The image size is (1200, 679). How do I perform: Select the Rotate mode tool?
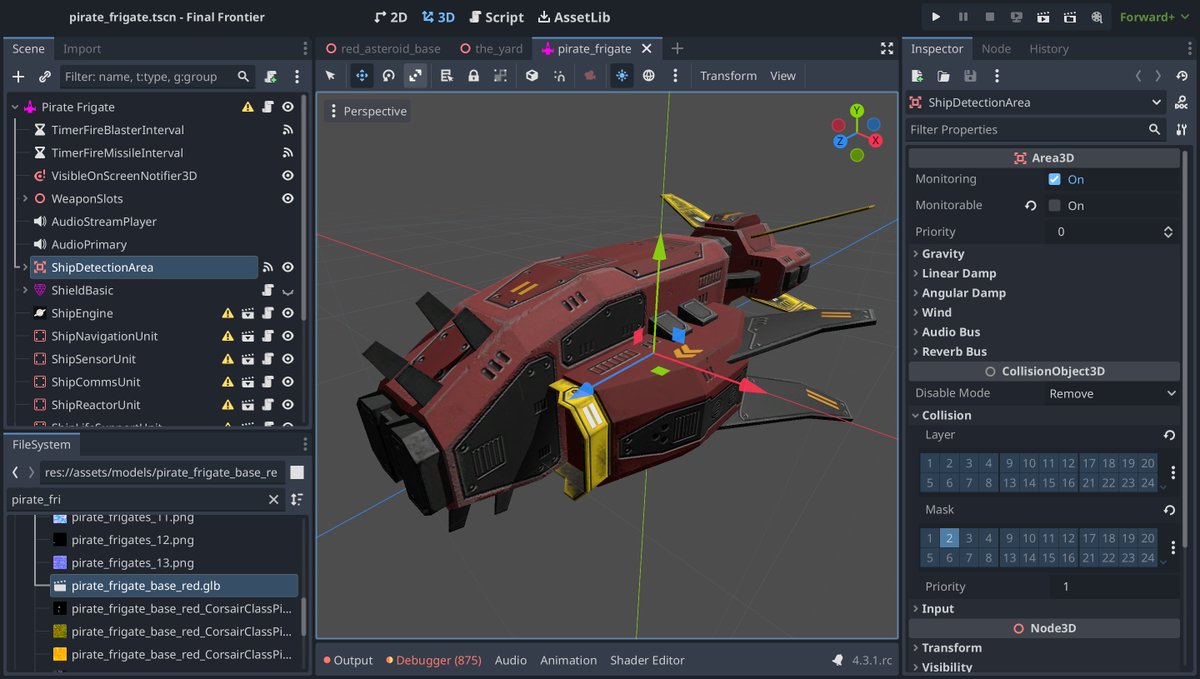click(388, 75)
